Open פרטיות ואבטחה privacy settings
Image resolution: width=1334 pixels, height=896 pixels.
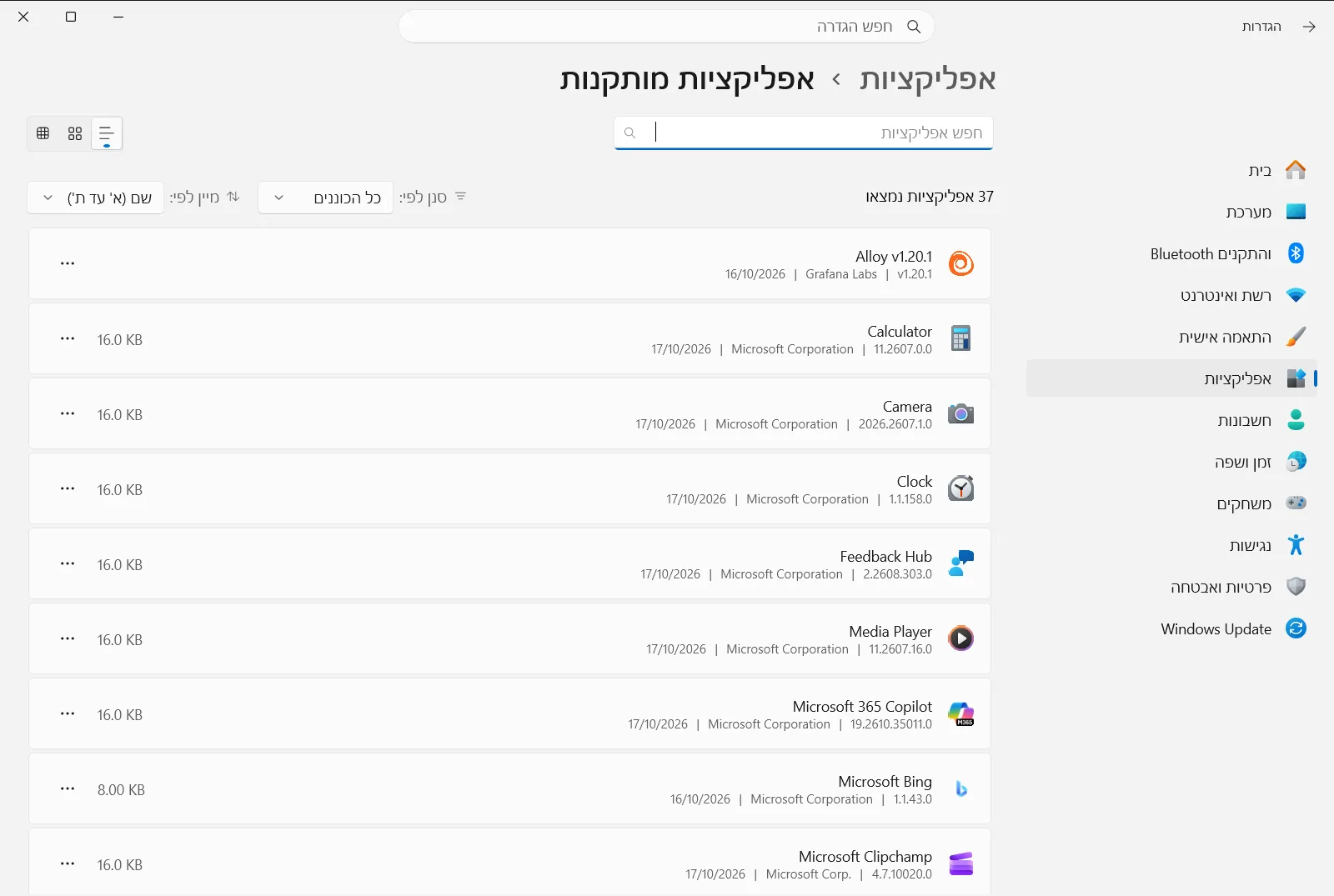tap(1171, 587)
